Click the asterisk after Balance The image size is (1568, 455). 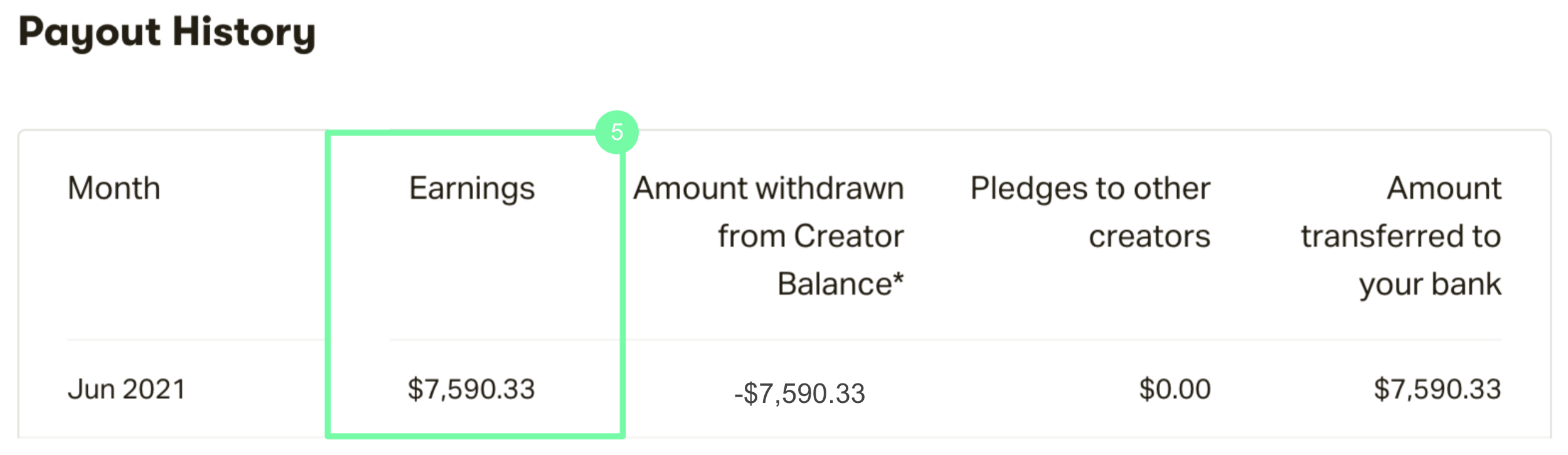coord(899,278)
